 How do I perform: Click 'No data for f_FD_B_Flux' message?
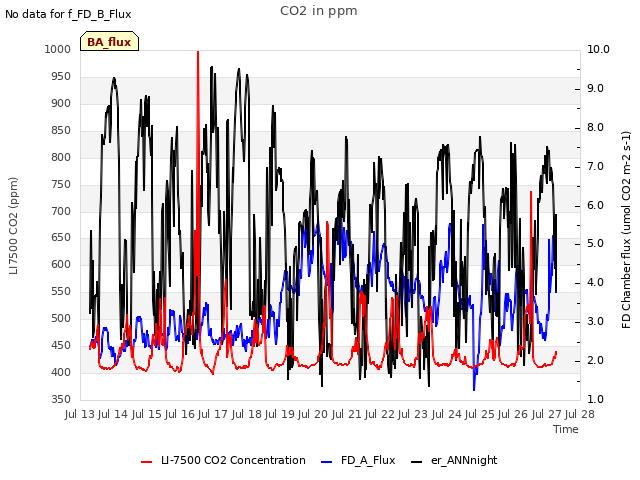(68, 15)
